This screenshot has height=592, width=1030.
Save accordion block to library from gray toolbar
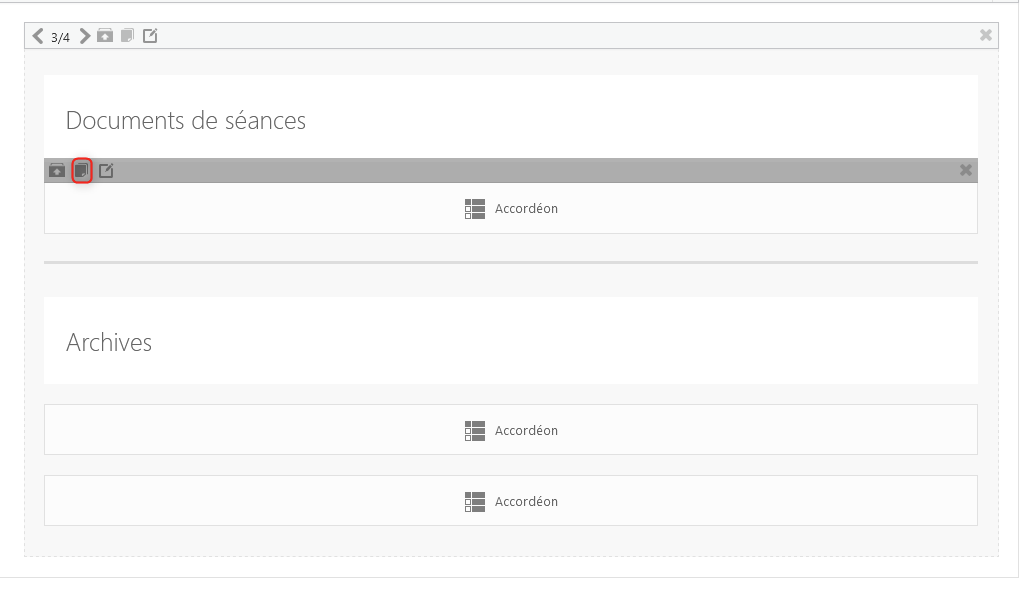click(x=57, y=171)
